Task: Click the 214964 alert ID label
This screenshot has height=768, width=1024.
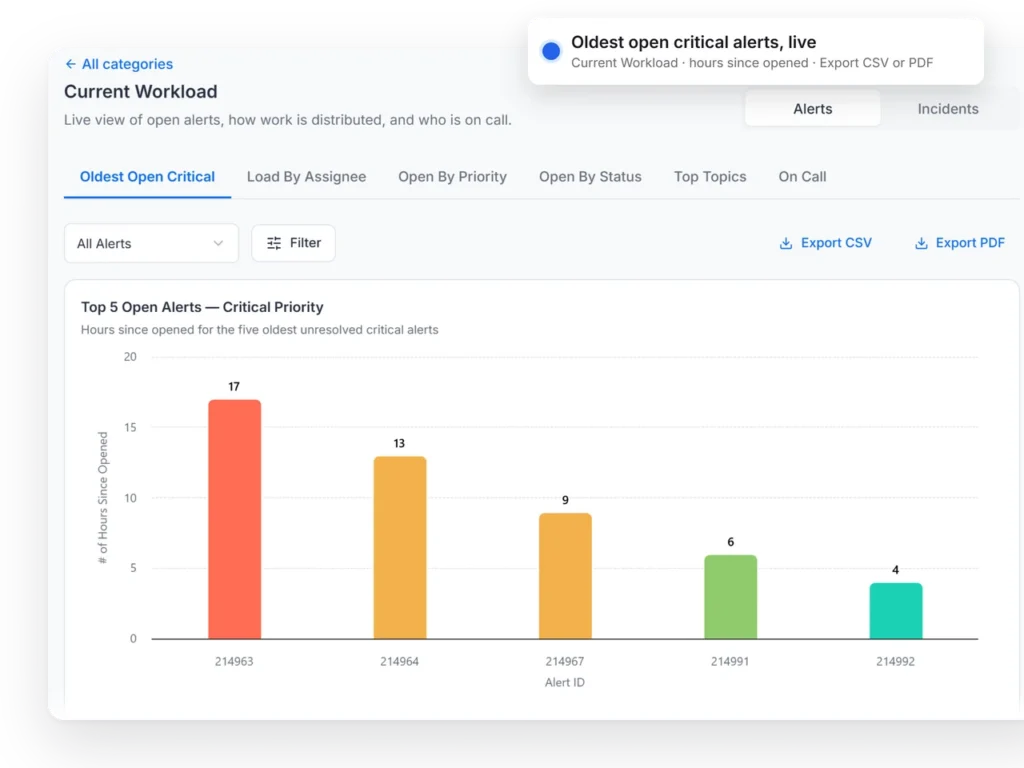Action: click(399, 662)
